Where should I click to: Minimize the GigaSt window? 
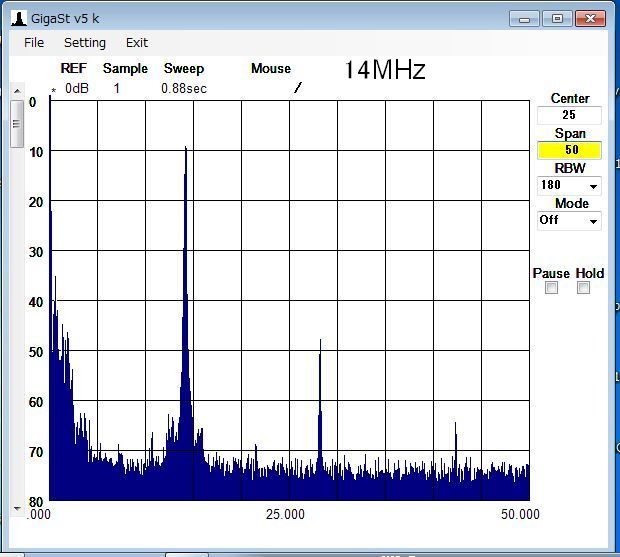524,19
